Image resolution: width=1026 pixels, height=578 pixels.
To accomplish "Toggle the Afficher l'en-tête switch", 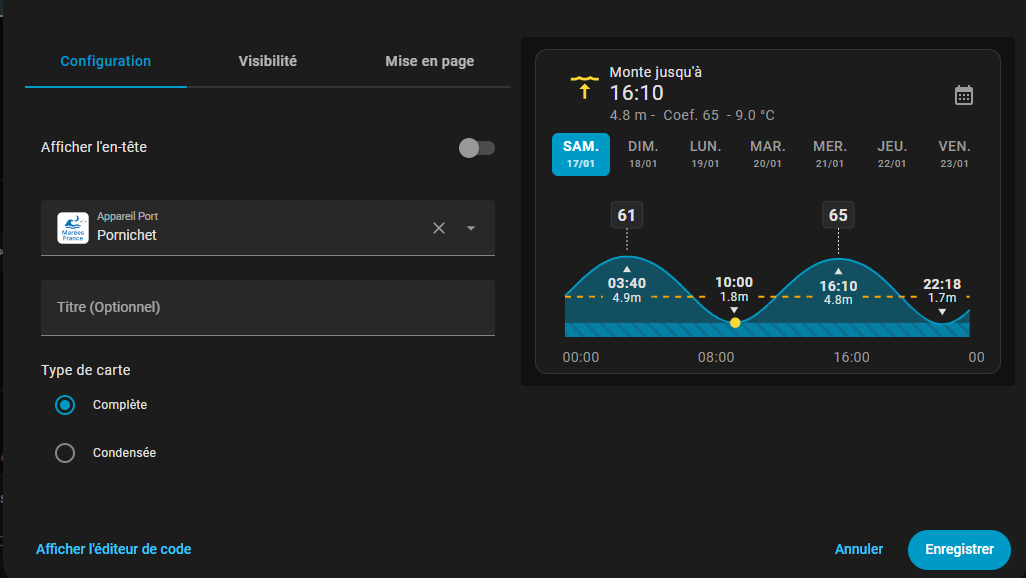I will pyautogui.click(x=476, y=148).
